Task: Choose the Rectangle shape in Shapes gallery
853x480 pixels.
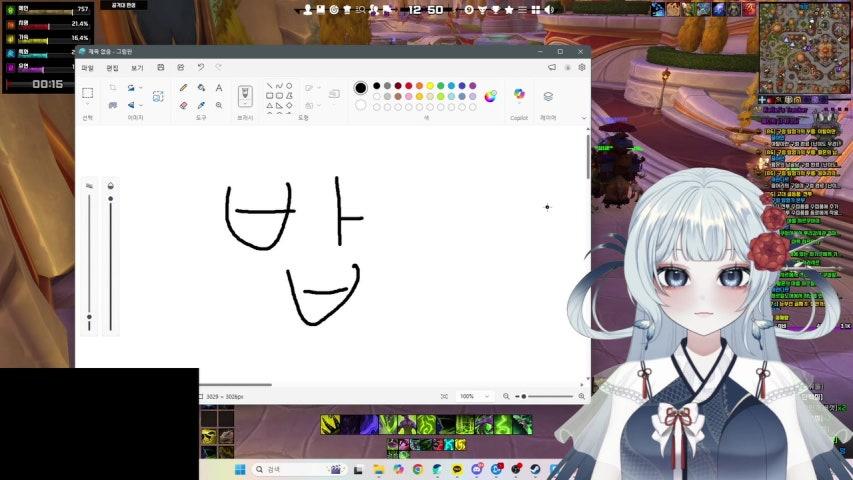Action: point(269,96)
